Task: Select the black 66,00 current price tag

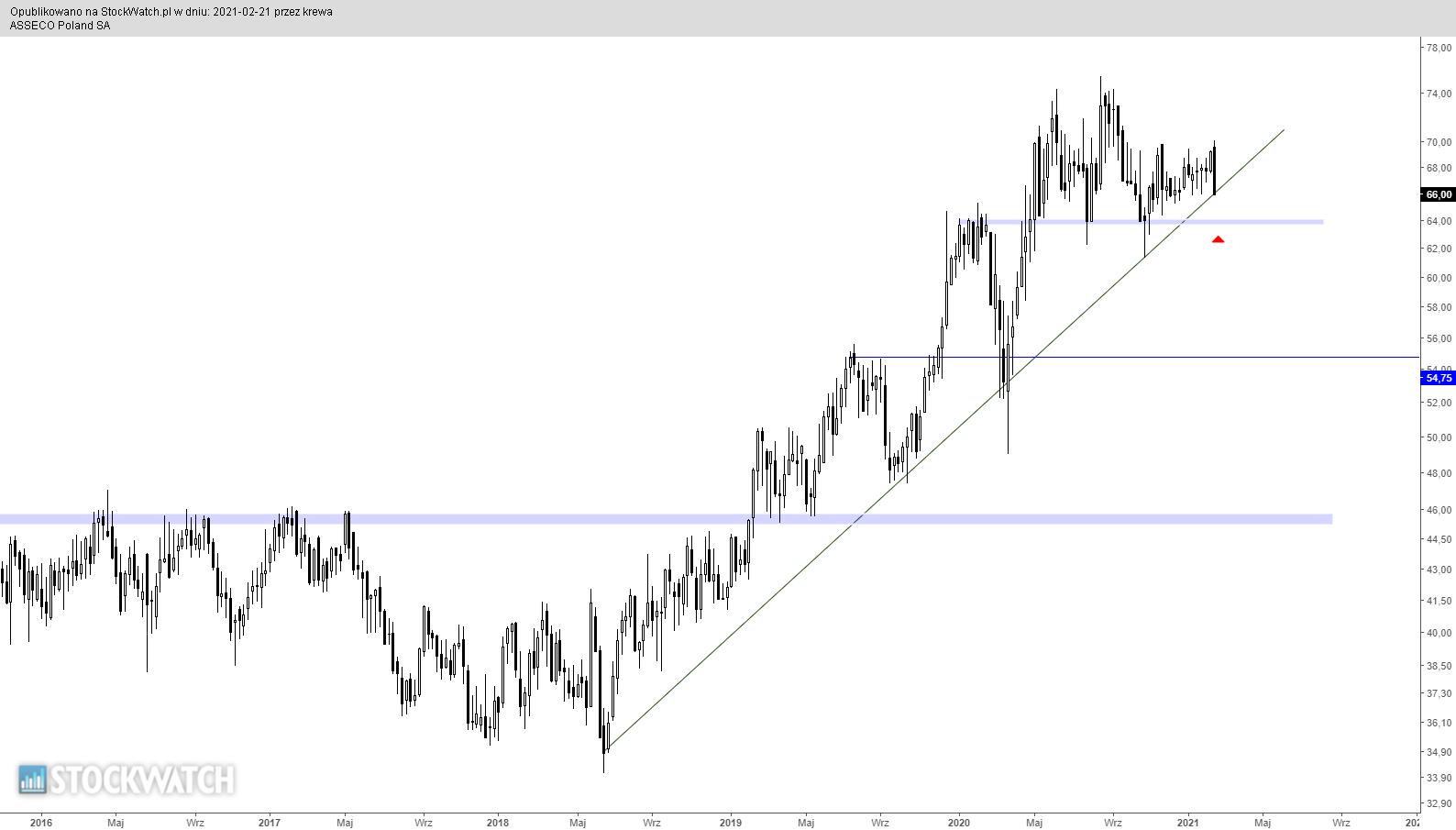Action: click(1438, 194)
